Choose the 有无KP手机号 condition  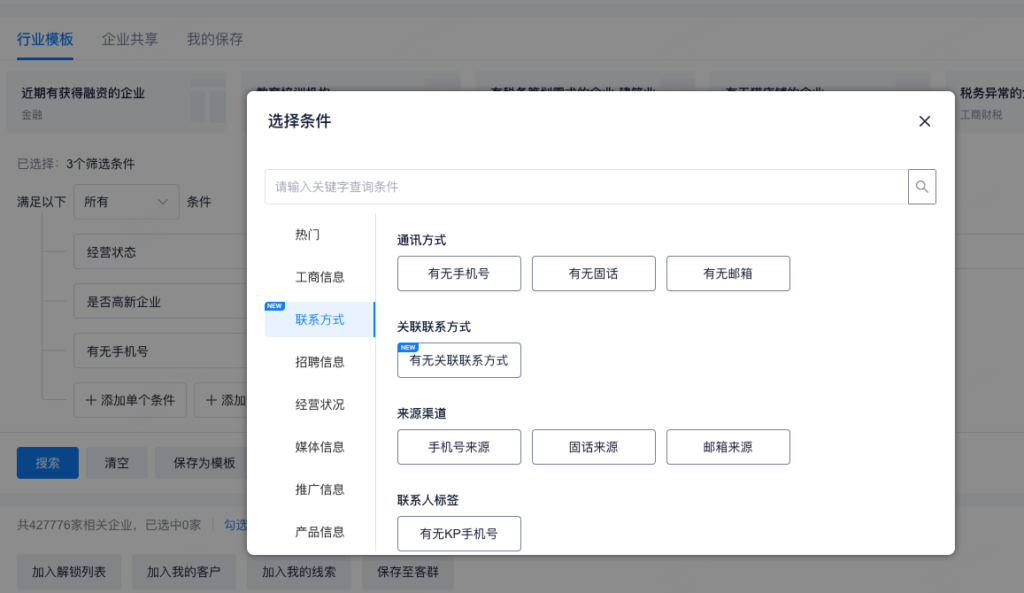click(459, 534)
